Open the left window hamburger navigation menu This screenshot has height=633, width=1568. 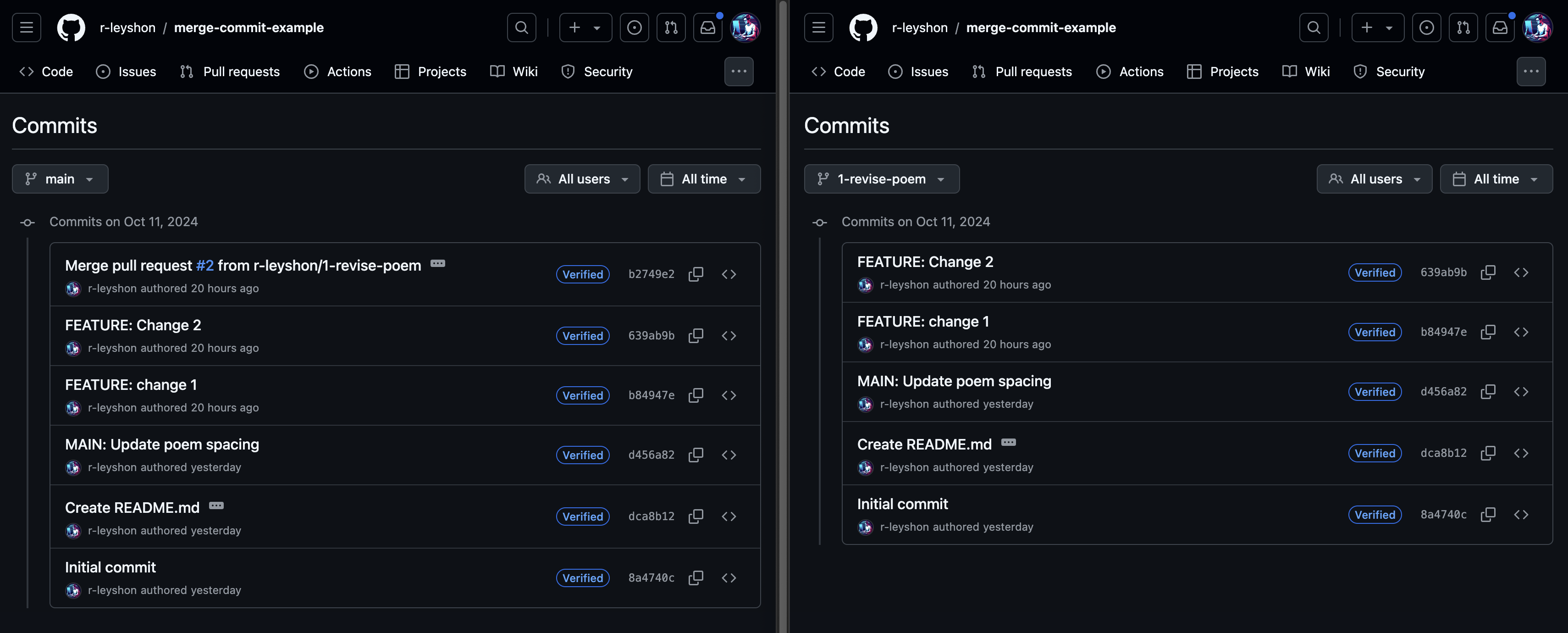pos(26,28)
